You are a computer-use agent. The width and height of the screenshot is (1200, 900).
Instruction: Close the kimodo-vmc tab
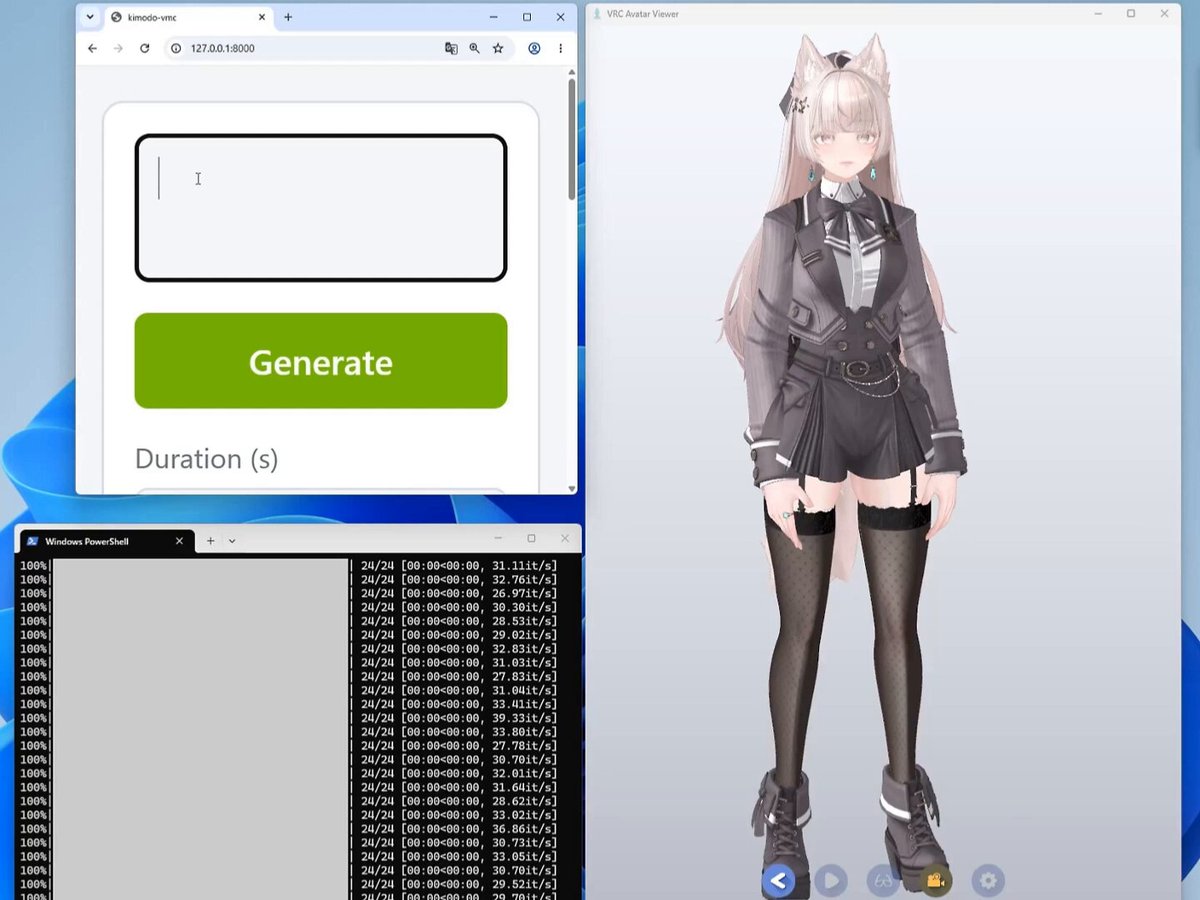[x=262, y=17]
